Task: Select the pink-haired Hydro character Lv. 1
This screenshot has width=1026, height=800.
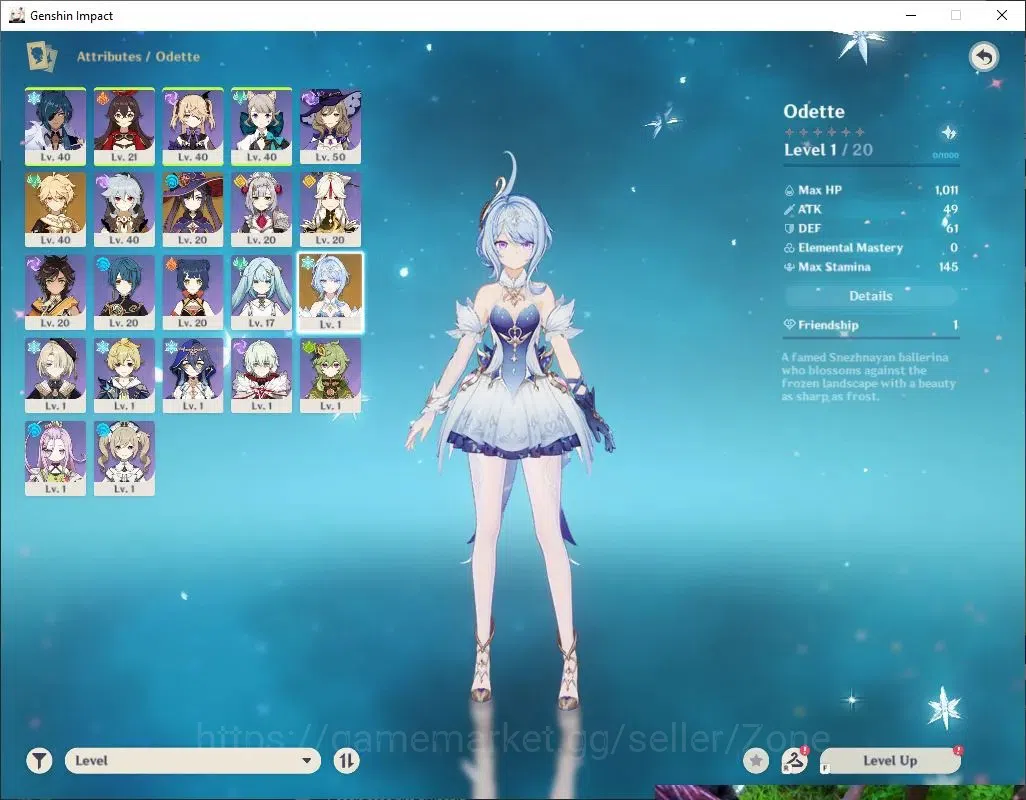Action: [x=56, y=459]
